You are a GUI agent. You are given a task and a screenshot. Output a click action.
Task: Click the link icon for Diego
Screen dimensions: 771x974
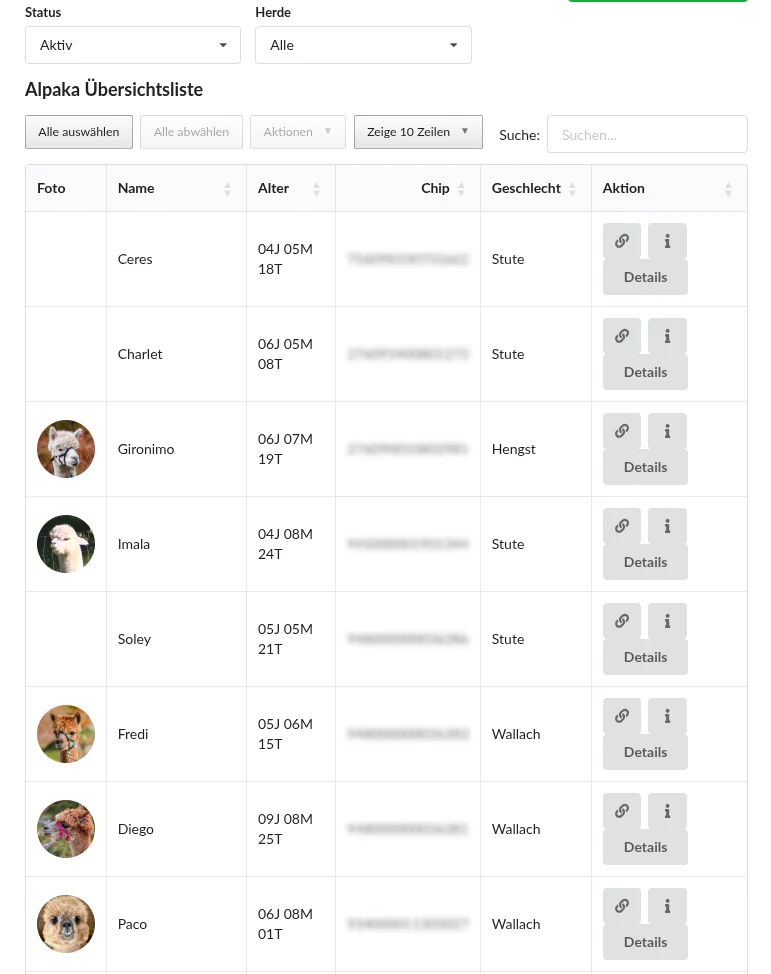tap(621, 811)
